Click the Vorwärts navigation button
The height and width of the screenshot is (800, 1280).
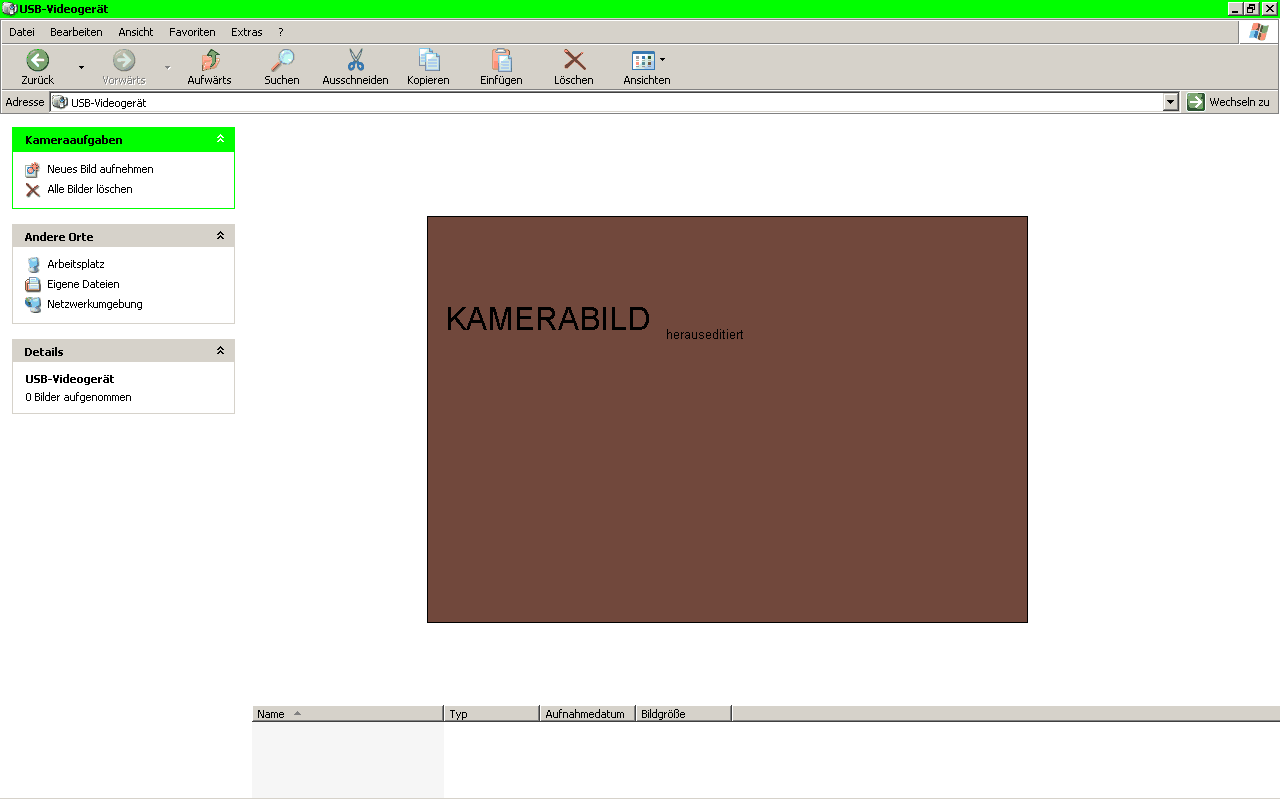pyautogui.click(x=124, y=67)
